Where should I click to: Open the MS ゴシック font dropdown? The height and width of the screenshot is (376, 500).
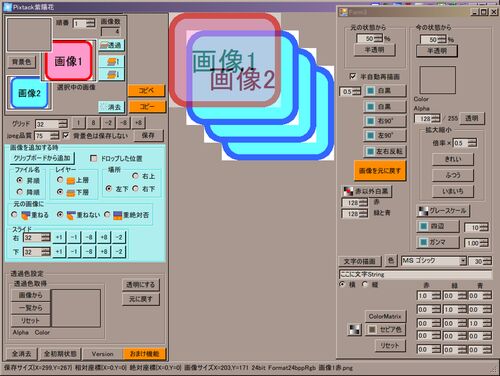coord(463,261)
